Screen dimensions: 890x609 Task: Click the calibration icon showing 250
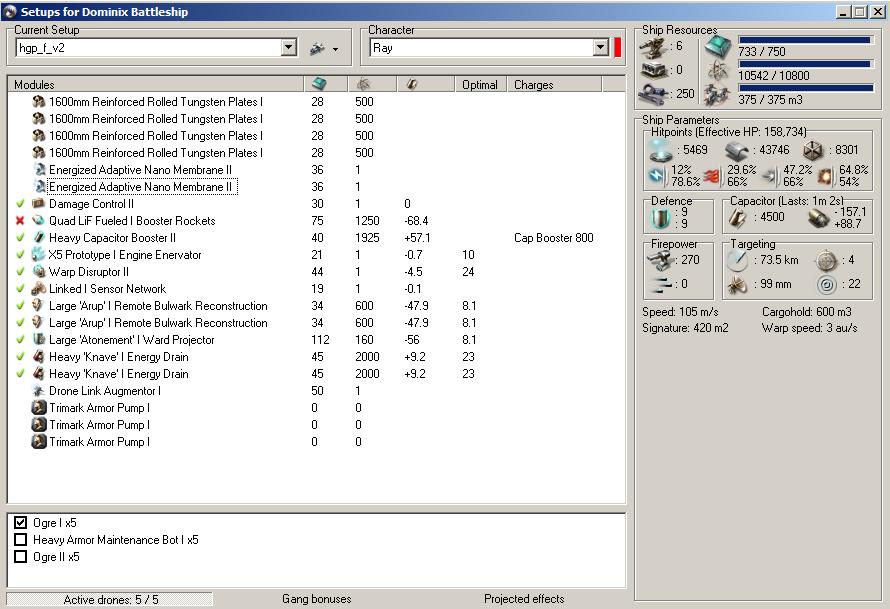(653, 94)
